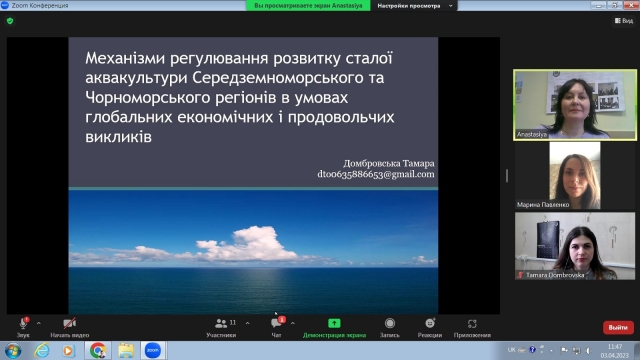Click the green screen-viewing notification banner
The height and width of the screenshot is (360, 640).
click(308, 6)
